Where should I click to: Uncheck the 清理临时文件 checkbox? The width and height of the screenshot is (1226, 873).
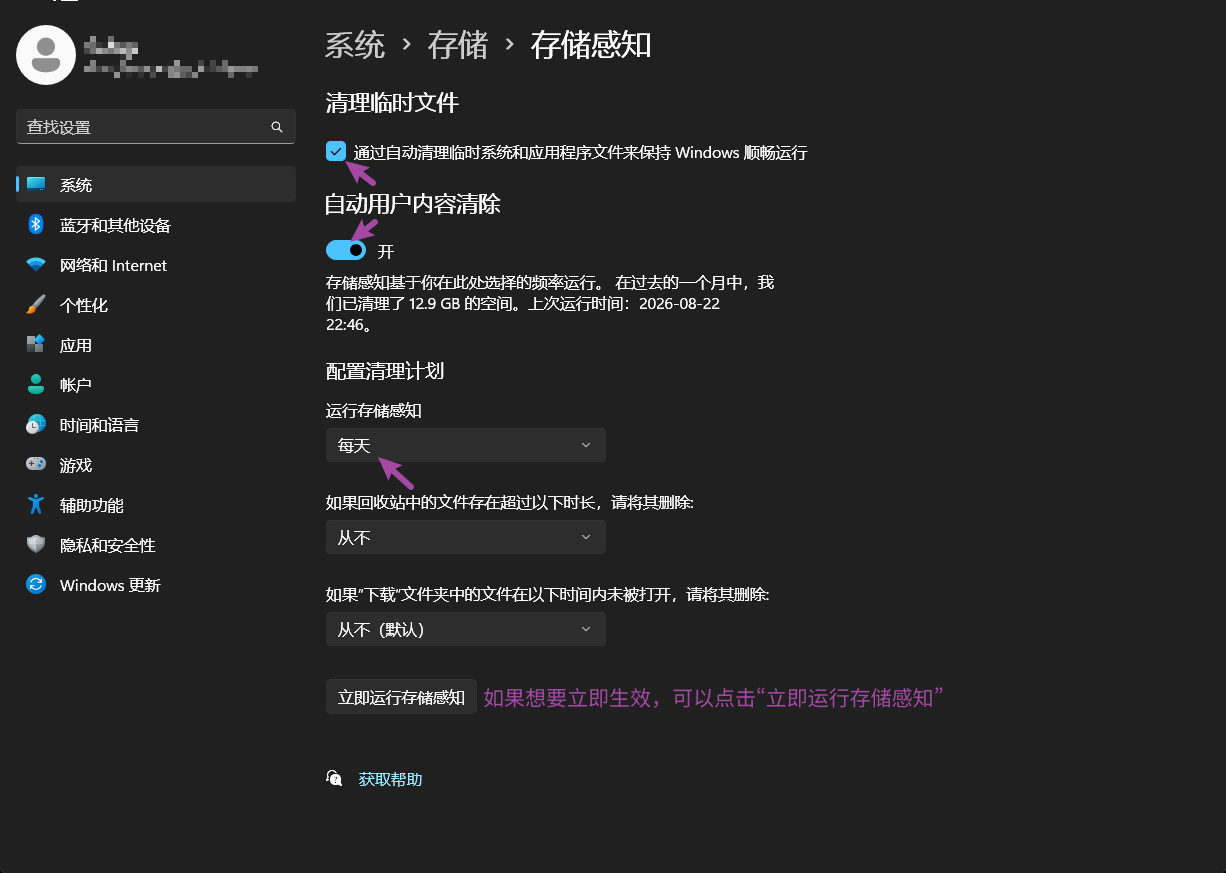336,151
